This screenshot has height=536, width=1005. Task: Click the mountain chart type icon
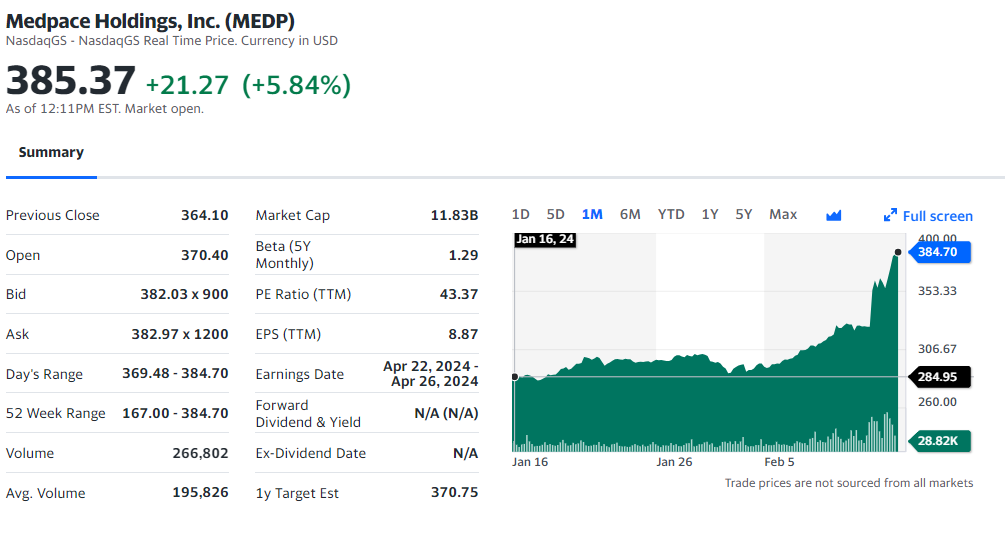click(834, 215)
